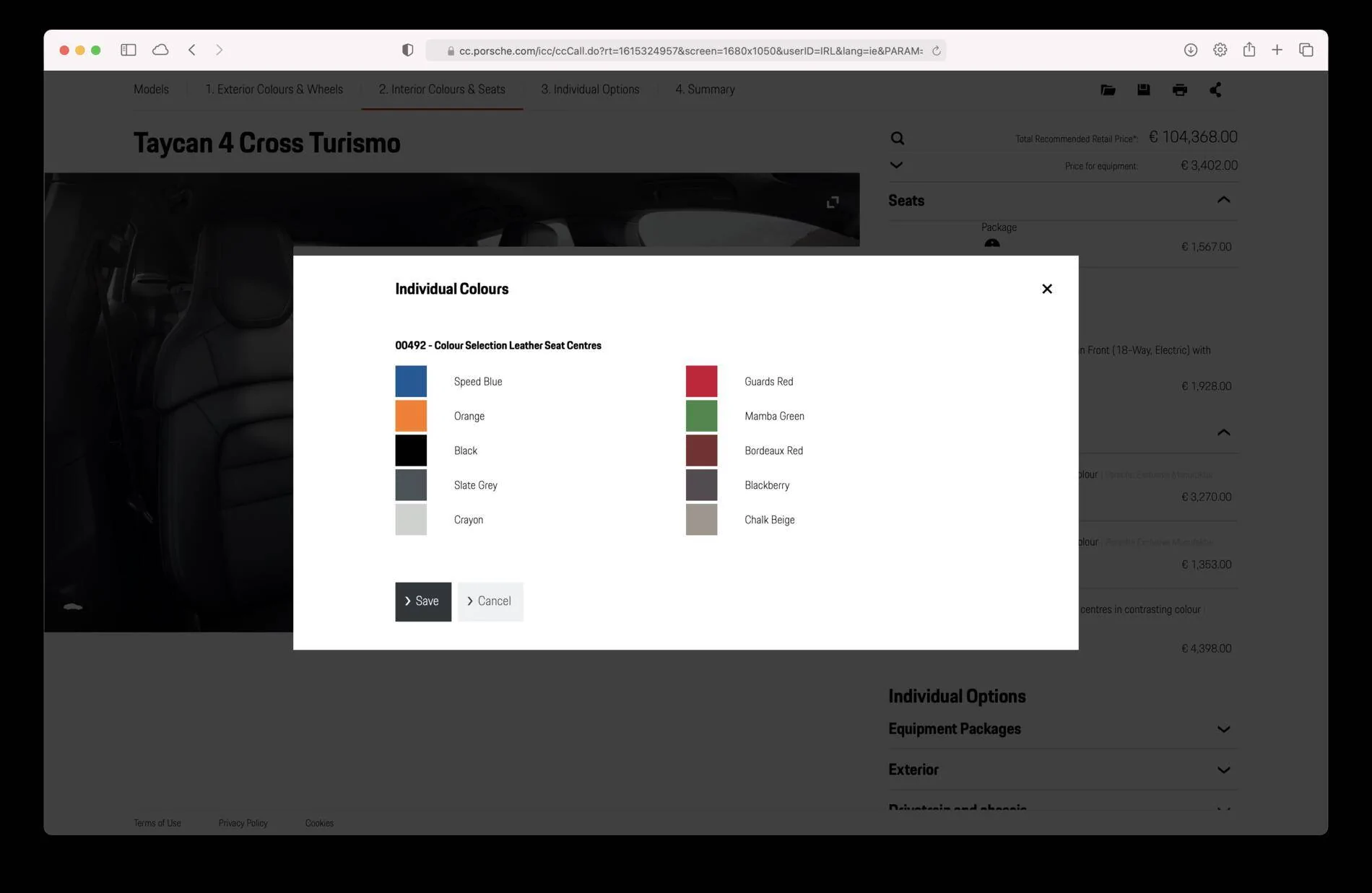
Task: Choose the Crayon colour swatch
Action: [411, 520]
